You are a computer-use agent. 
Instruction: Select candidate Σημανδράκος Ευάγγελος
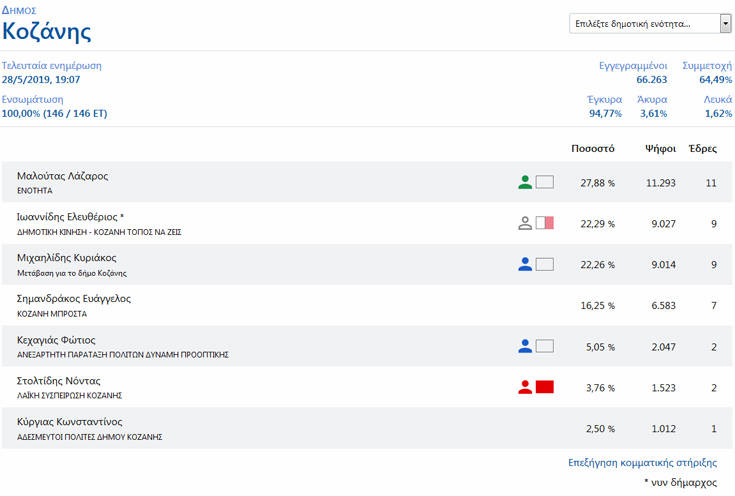click(x=74, y=299)
